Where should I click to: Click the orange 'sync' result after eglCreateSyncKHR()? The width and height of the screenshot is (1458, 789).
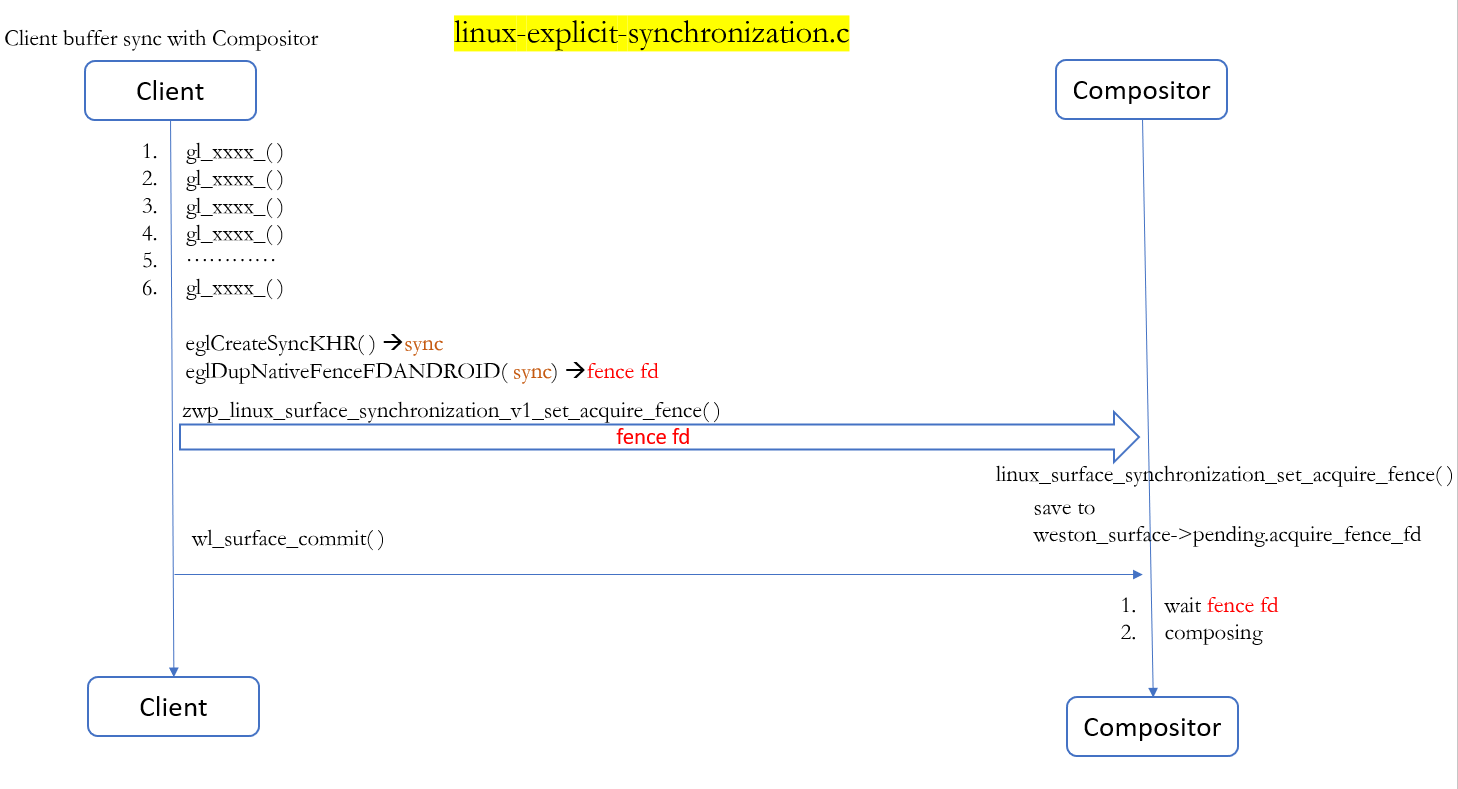point(423,344)
